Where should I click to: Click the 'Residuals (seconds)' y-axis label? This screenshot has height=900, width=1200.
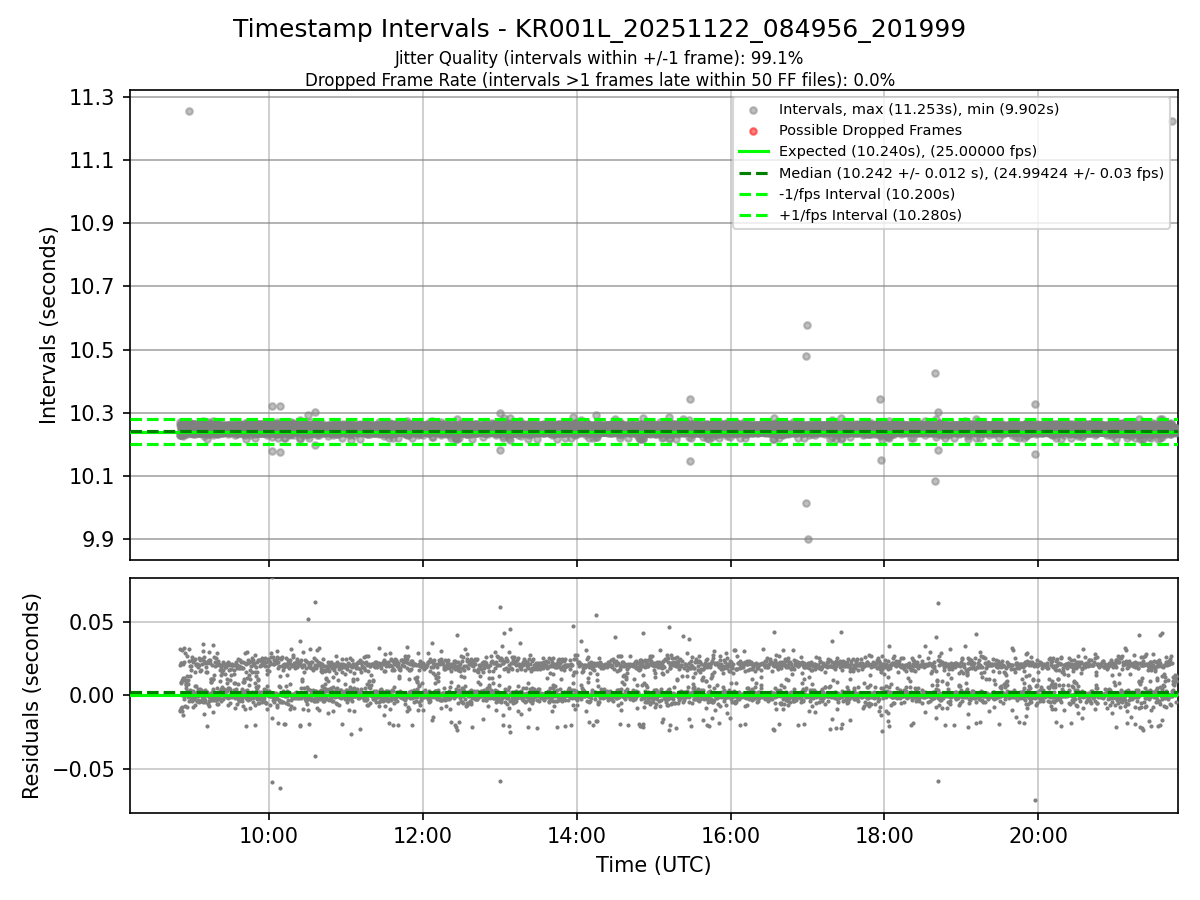(x=31, y=696)
